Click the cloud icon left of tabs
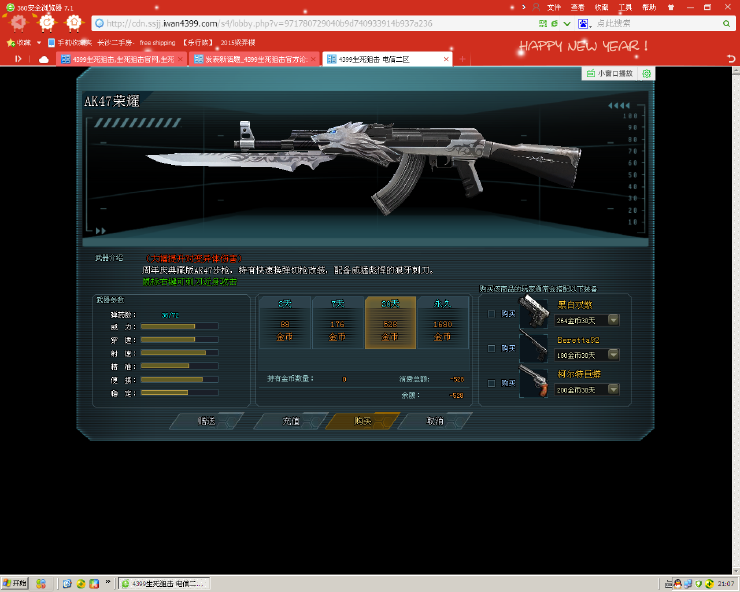Viewport: 740px width, 592px height. pos(43,59)
